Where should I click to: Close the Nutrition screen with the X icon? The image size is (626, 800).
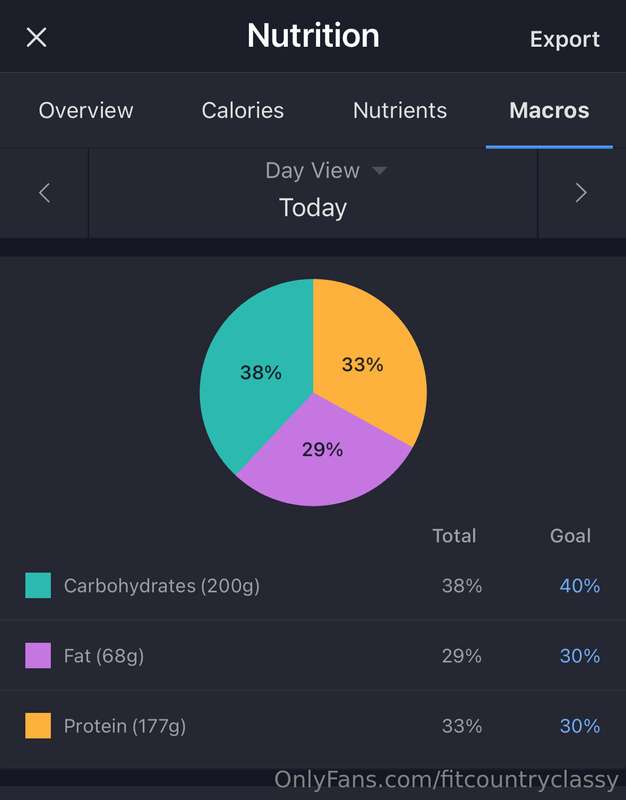pyautogui.click(x=36, y=37)
